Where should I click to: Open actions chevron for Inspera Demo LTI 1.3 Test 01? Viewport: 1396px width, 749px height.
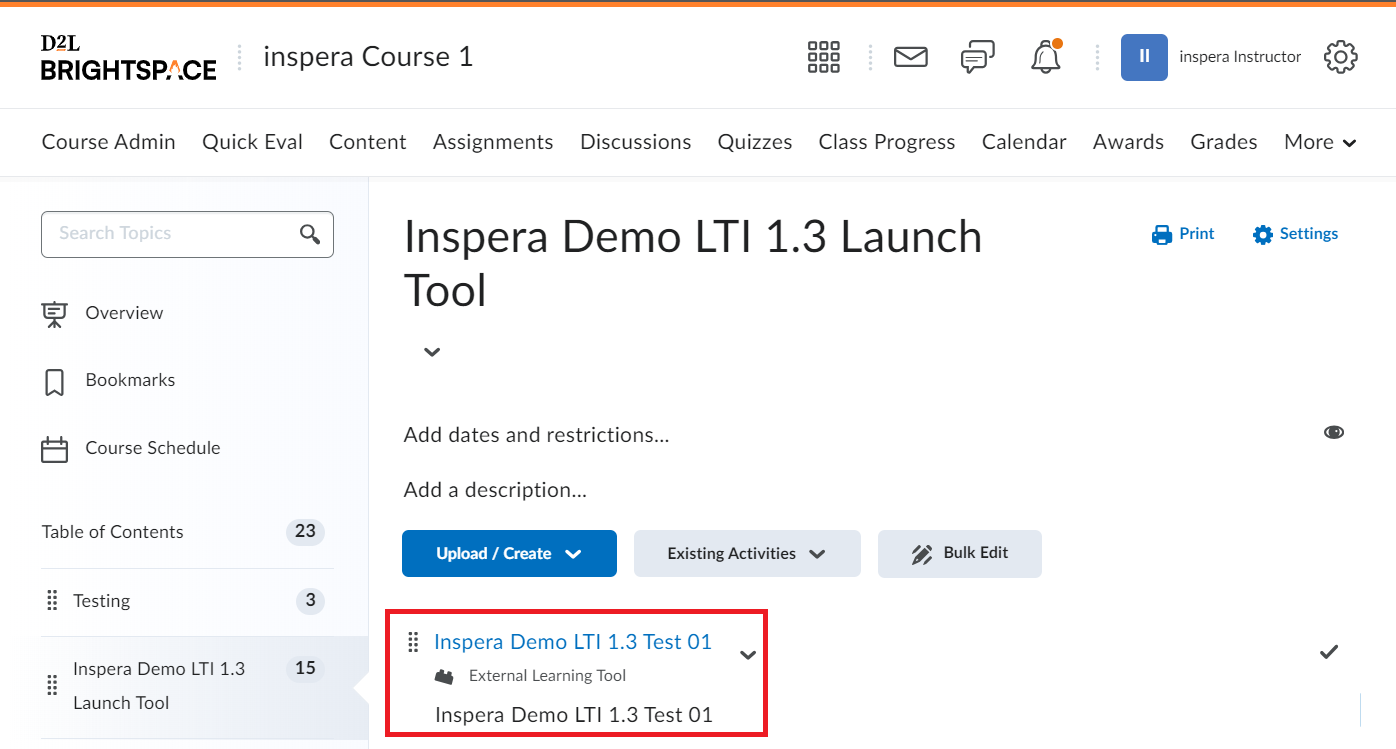pyautogui.click(x=748, y=655)
